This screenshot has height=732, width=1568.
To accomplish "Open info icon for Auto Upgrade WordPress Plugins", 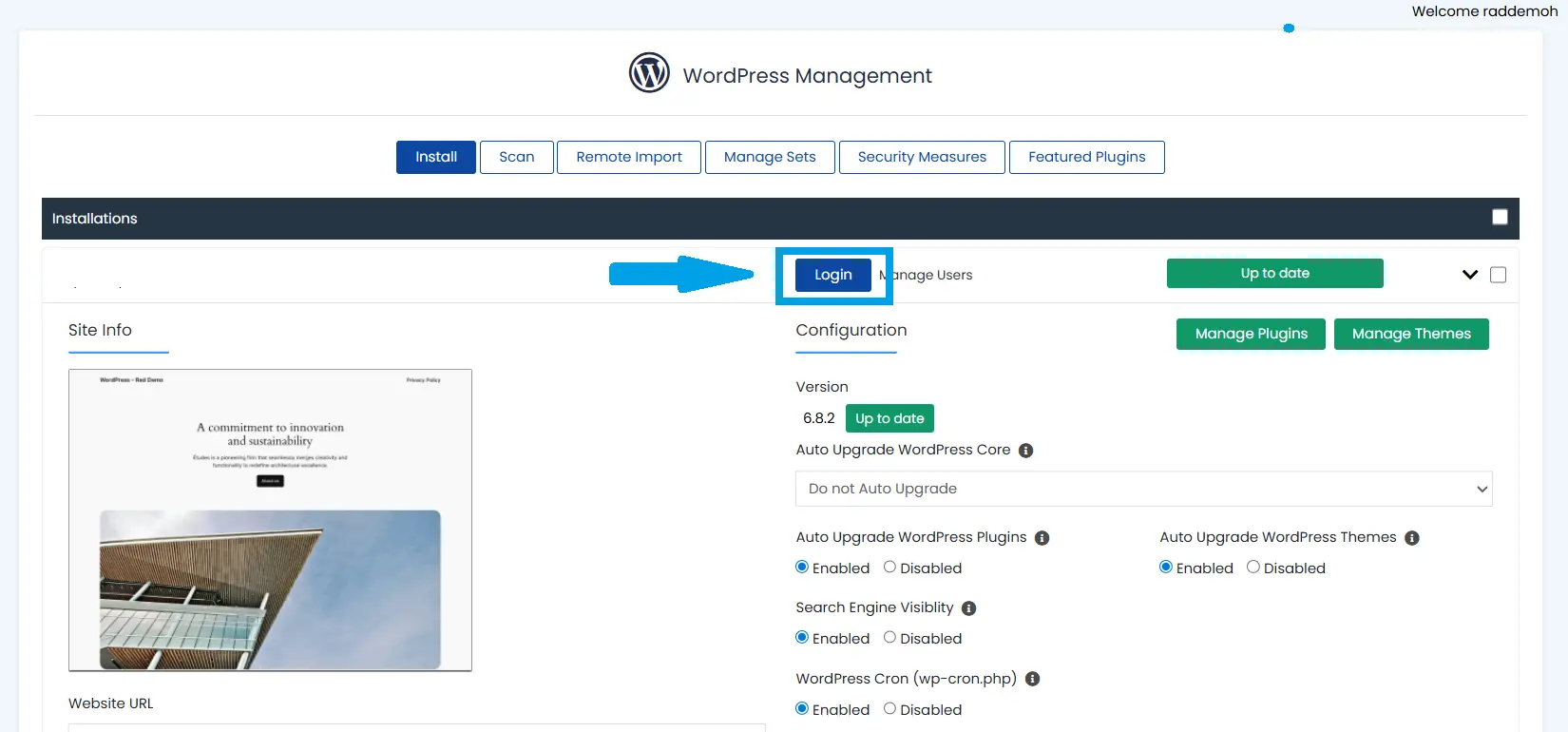I will [1042, 538].
